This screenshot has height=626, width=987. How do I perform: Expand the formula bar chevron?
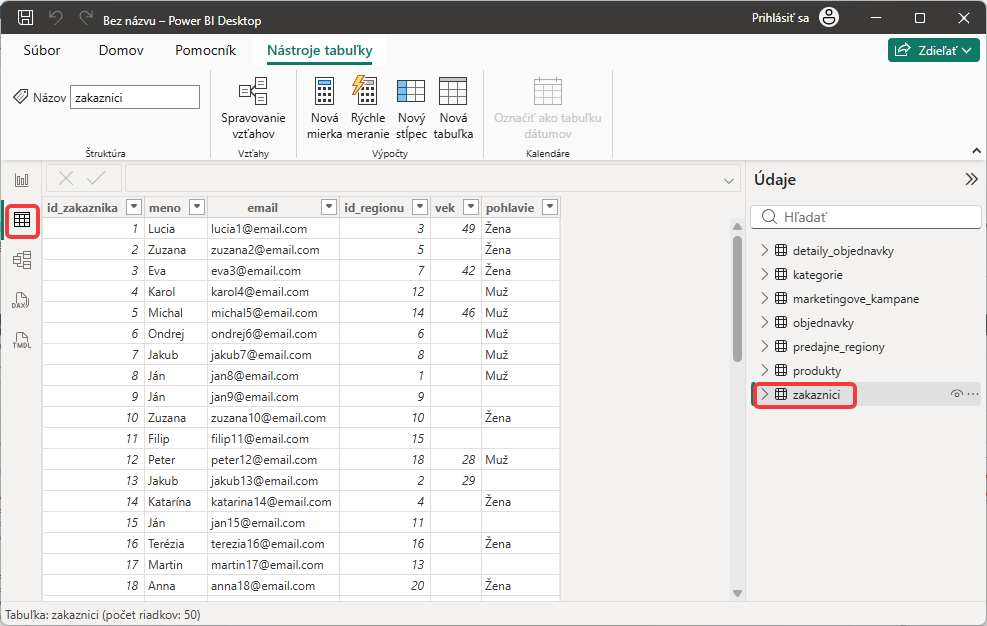pyautogui.click(x=729, y=181)
